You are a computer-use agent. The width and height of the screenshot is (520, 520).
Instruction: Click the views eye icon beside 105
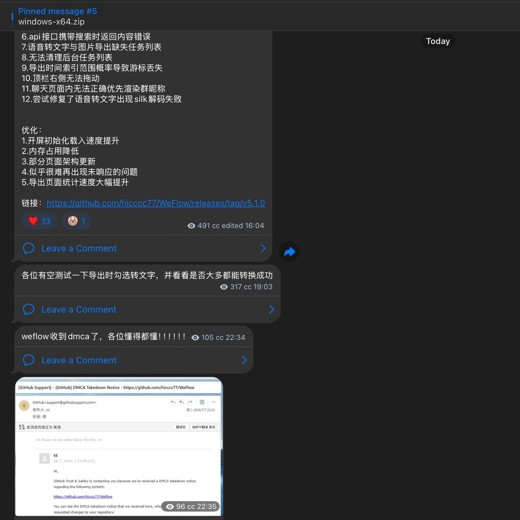195,338
